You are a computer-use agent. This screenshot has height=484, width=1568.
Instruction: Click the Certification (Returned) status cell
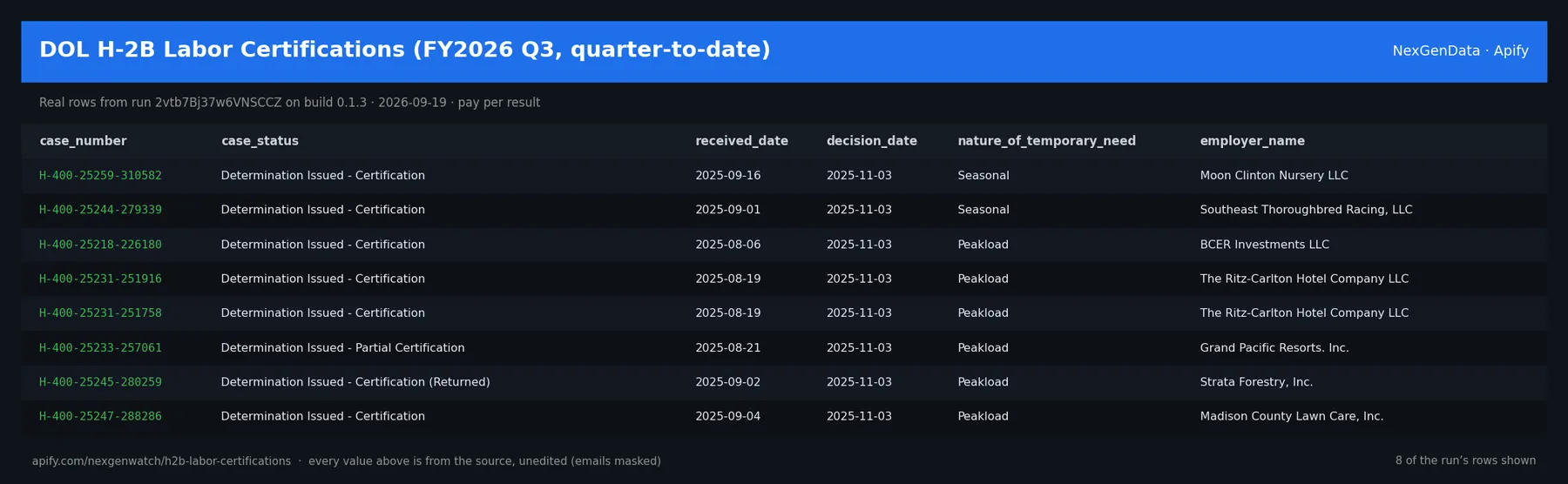(x=355, y=382)
